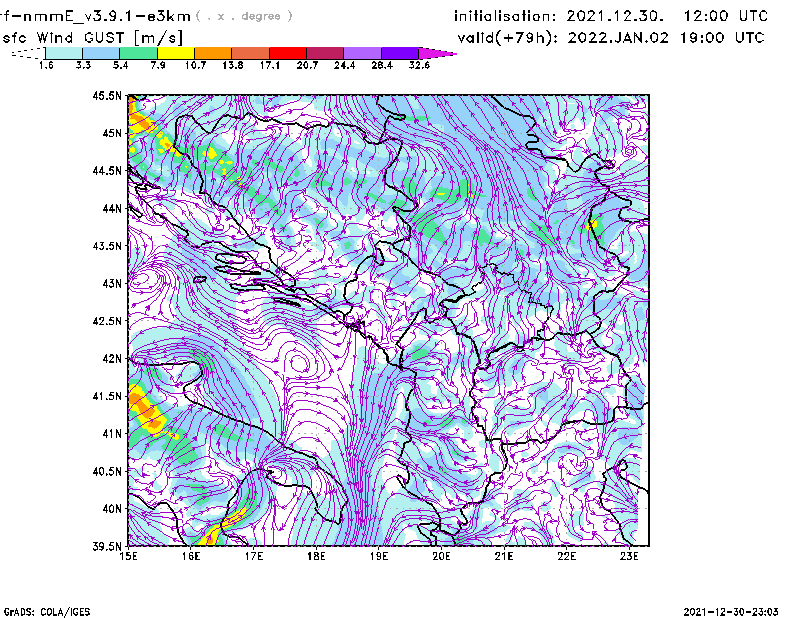Click the legend value 3.3

coord(83,65)
